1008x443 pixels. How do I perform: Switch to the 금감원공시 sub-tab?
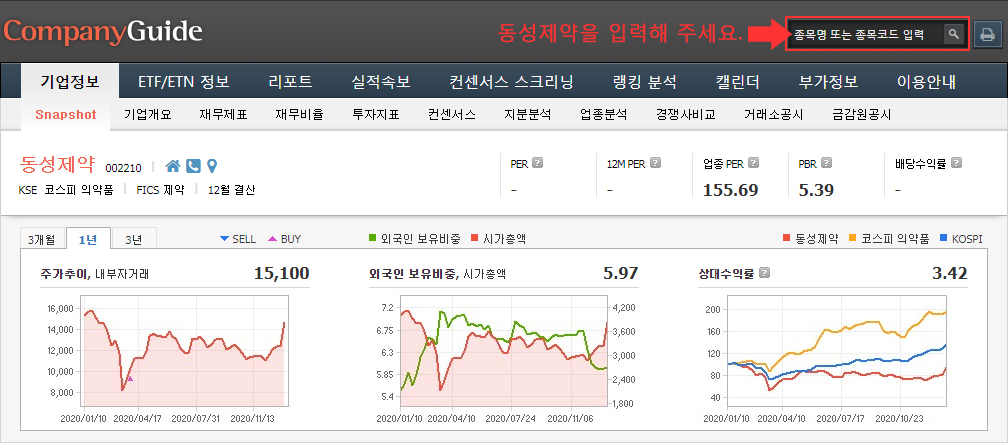(861, 115)
